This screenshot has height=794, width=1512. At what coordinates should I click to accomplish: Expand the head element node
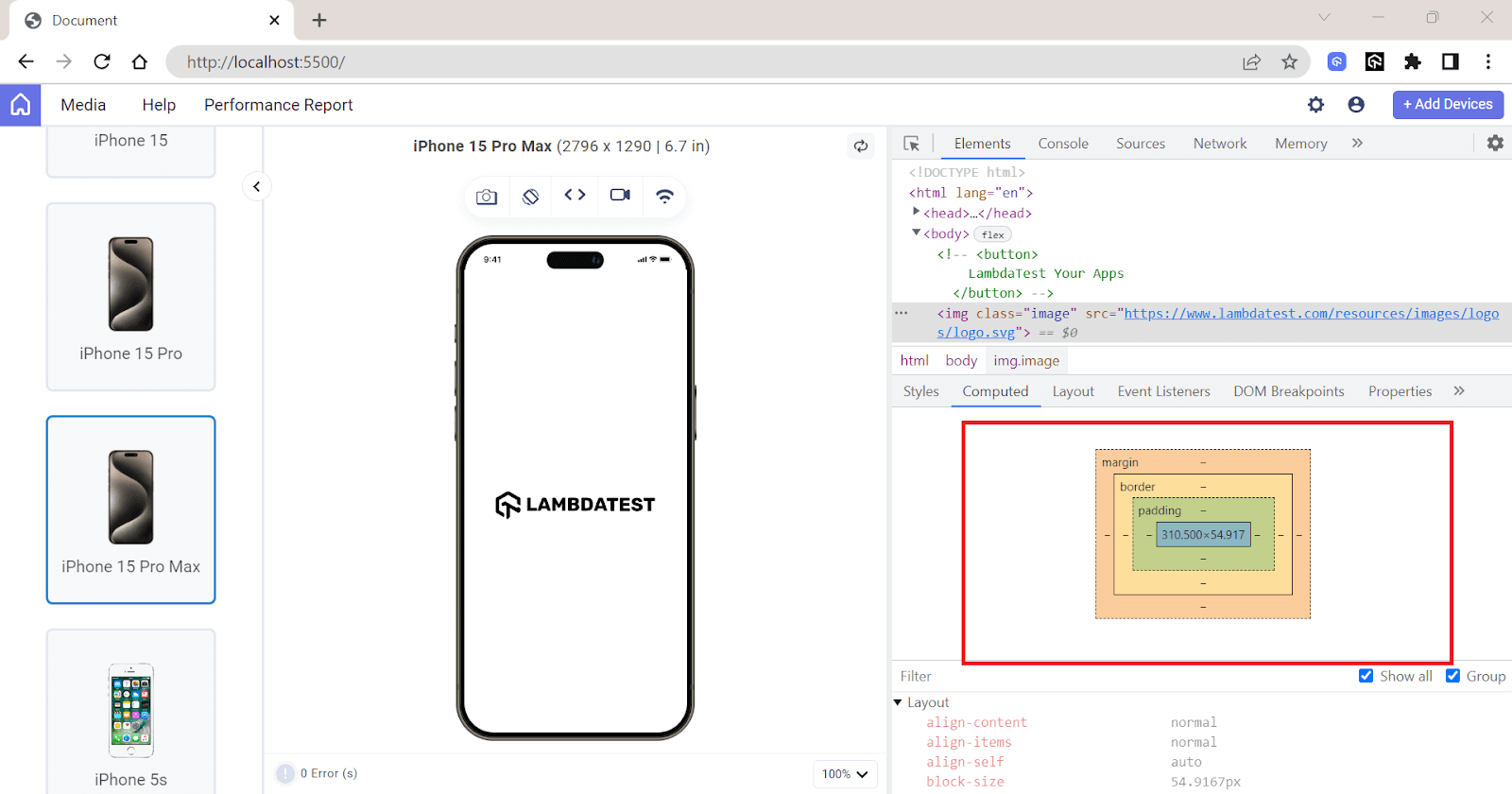916,213
